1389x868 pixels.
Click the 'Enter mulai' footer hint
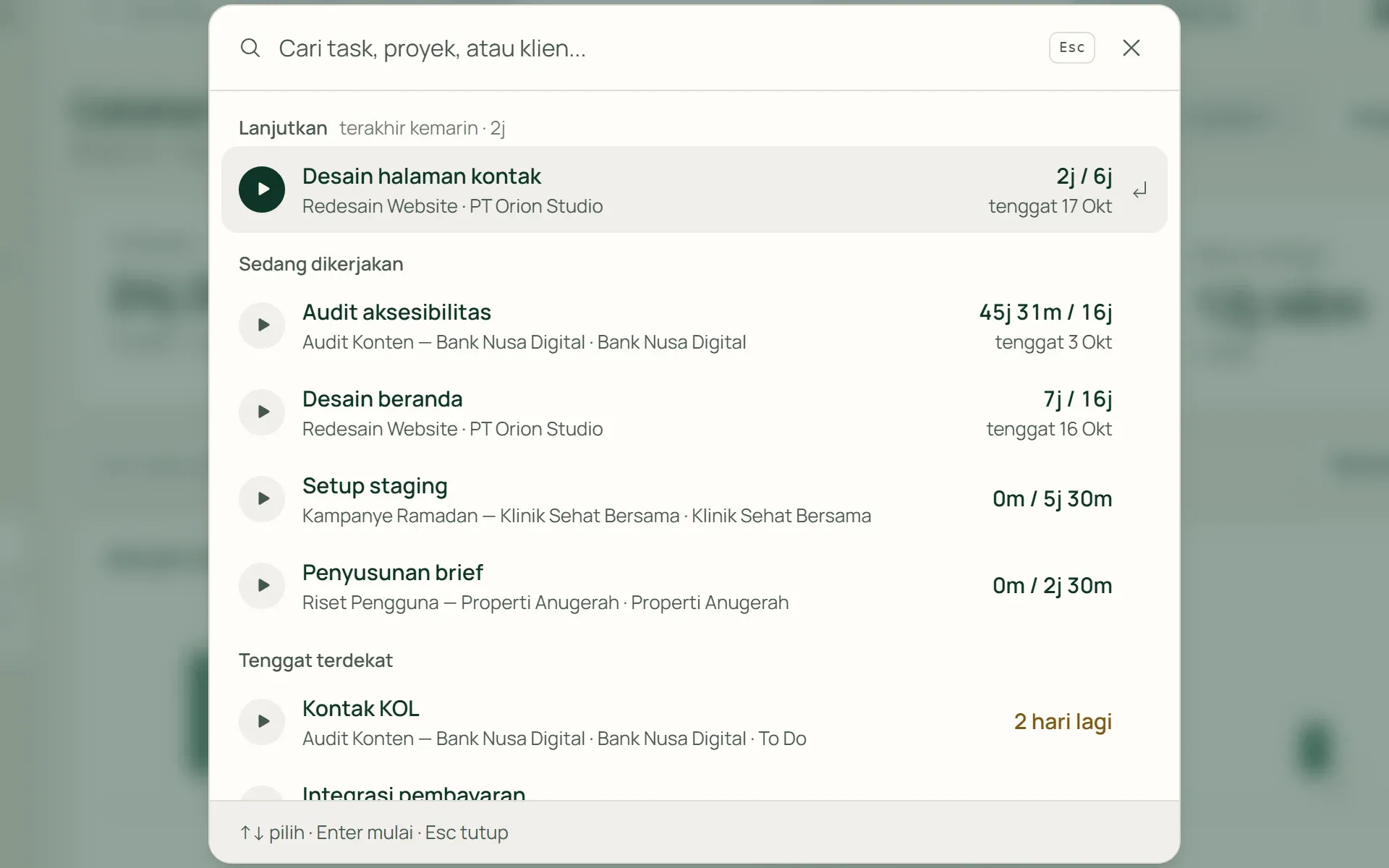point(365,833)
